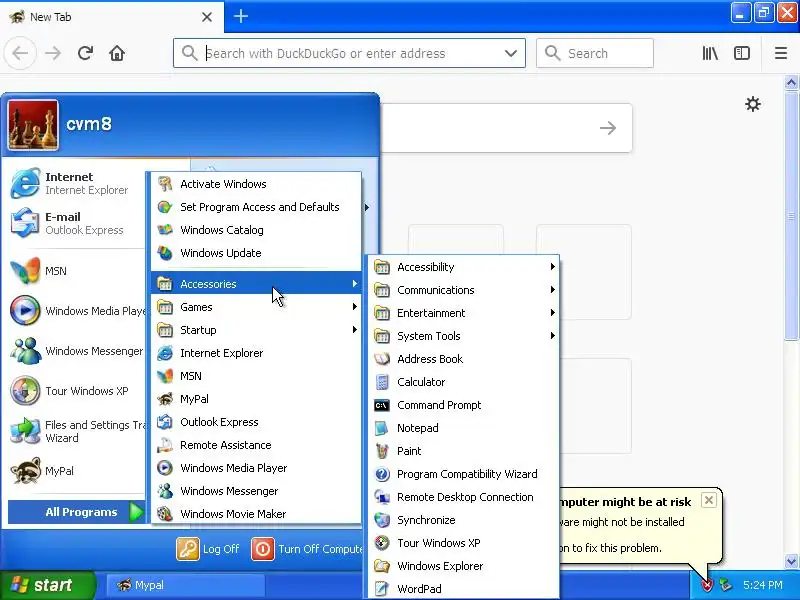The image size is (800, 600).
Task: Focus the DuckDuckGo address bar
Action: pyautogui.click(x=349, y=53)
